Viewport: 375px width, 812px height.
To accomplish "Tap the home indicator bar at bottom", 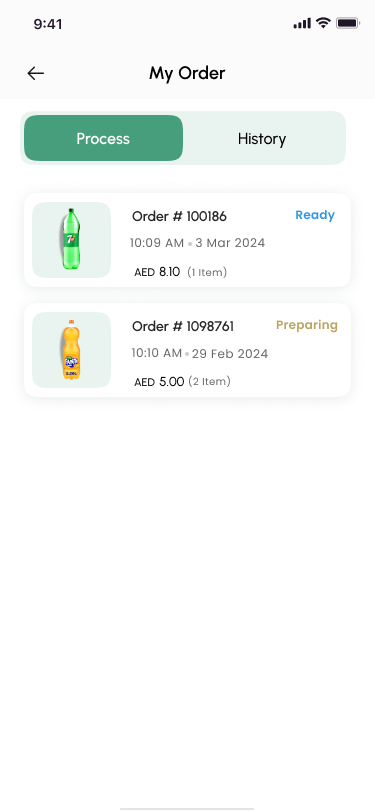I will 187,808.
